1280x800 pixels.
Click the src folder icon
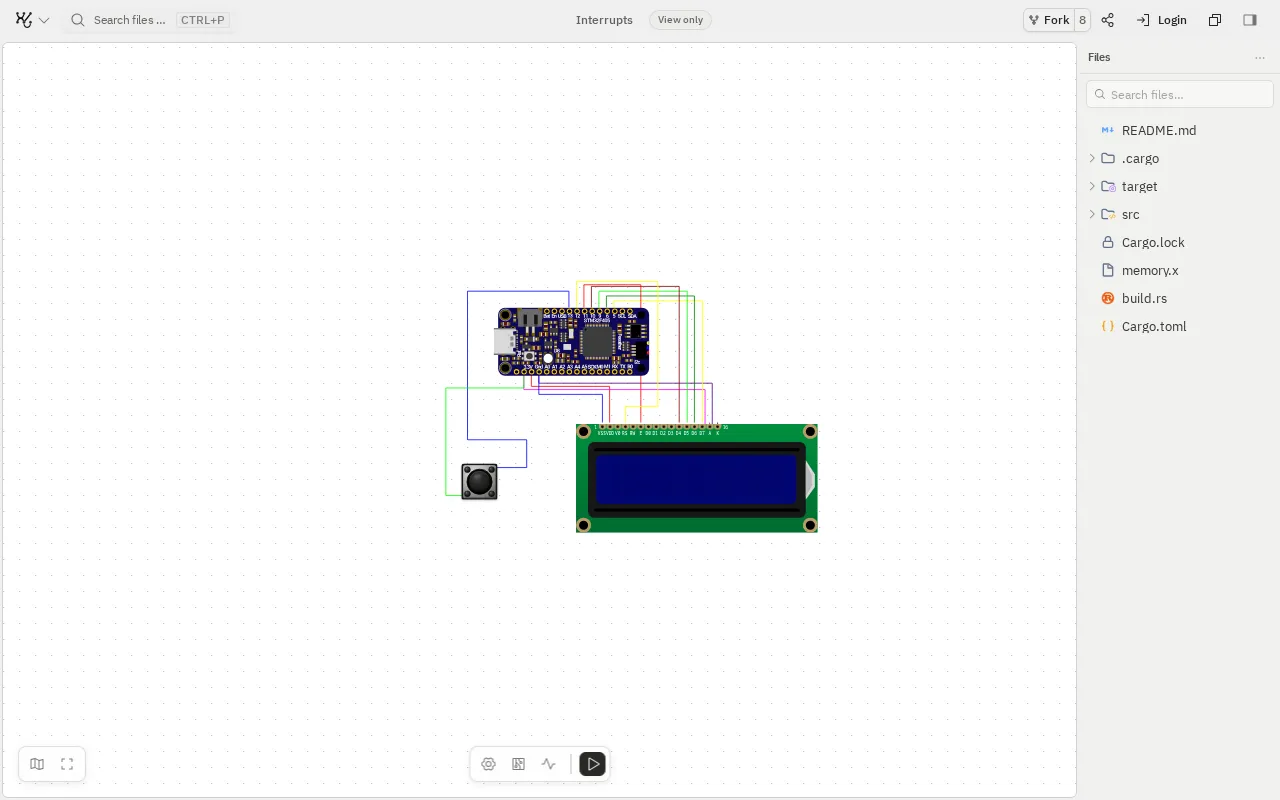1108,214
